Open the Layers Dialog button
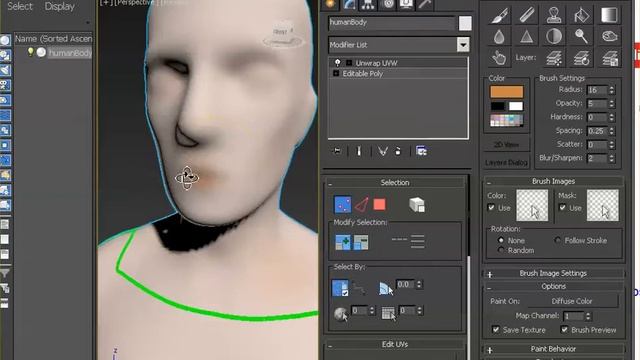The height and width of the screenshot is (360, 640). click(x=506, y=162)
